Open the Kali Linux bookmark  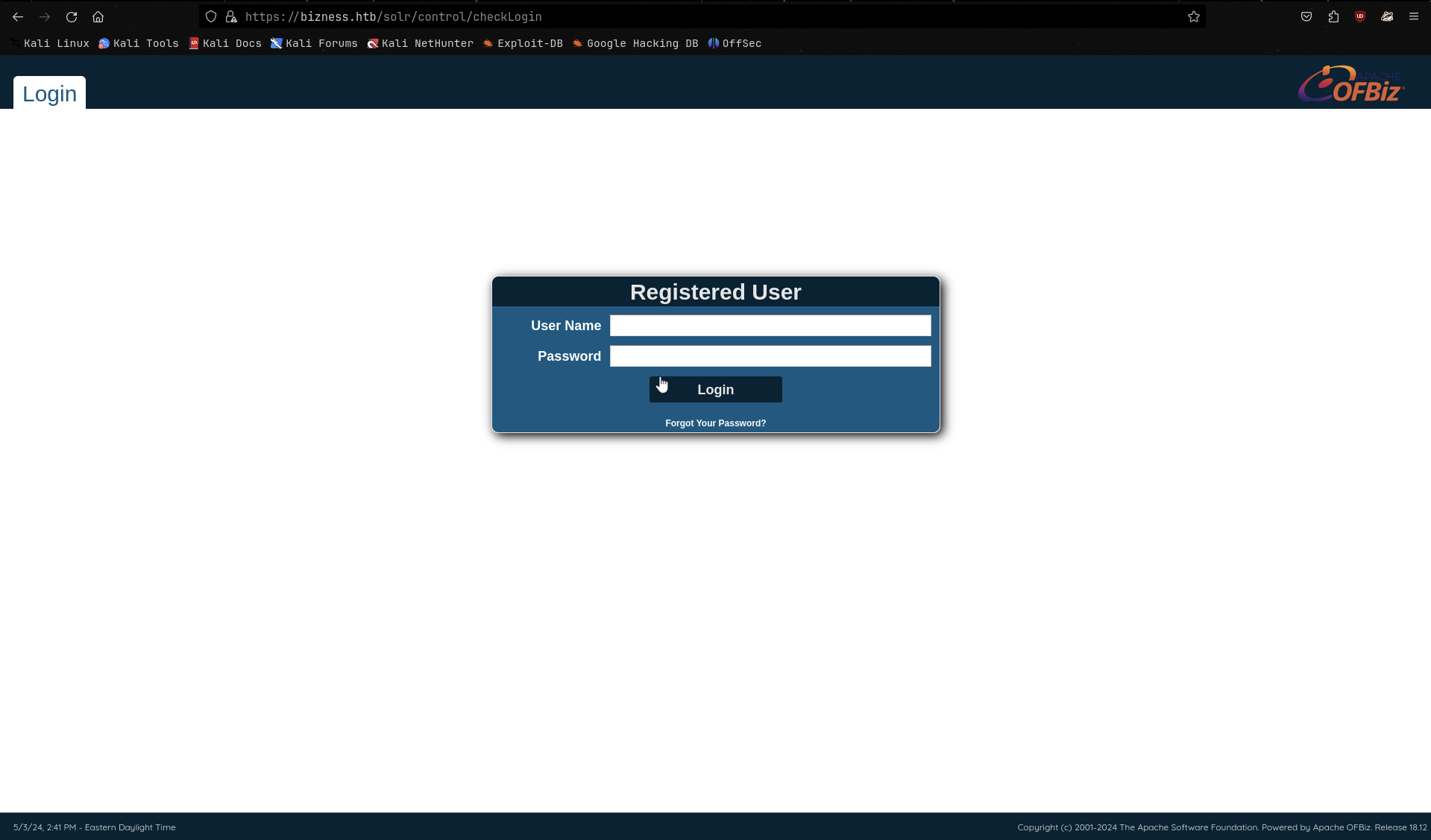point(49,43)
